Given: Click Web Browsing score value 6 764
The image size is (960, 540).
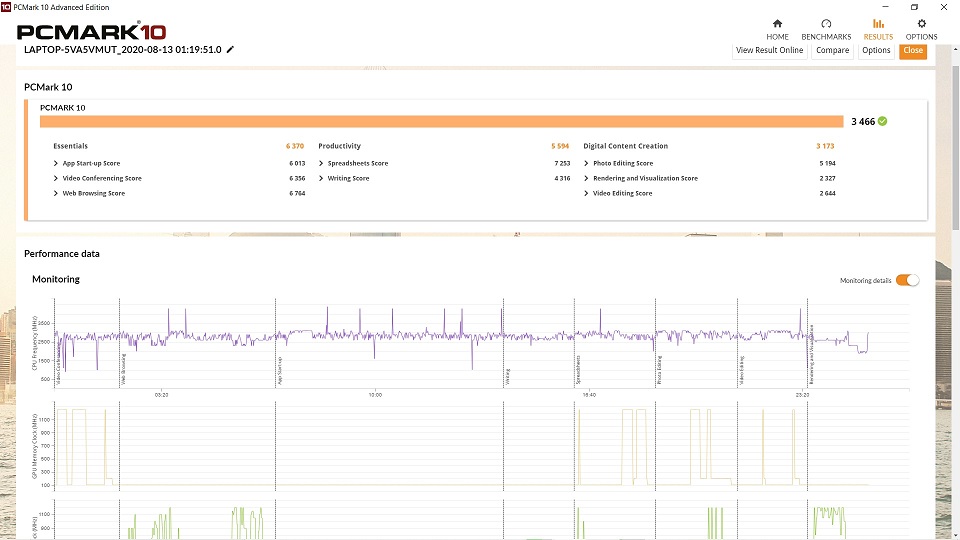Looking at the screenshot, I should click(297, 193).
